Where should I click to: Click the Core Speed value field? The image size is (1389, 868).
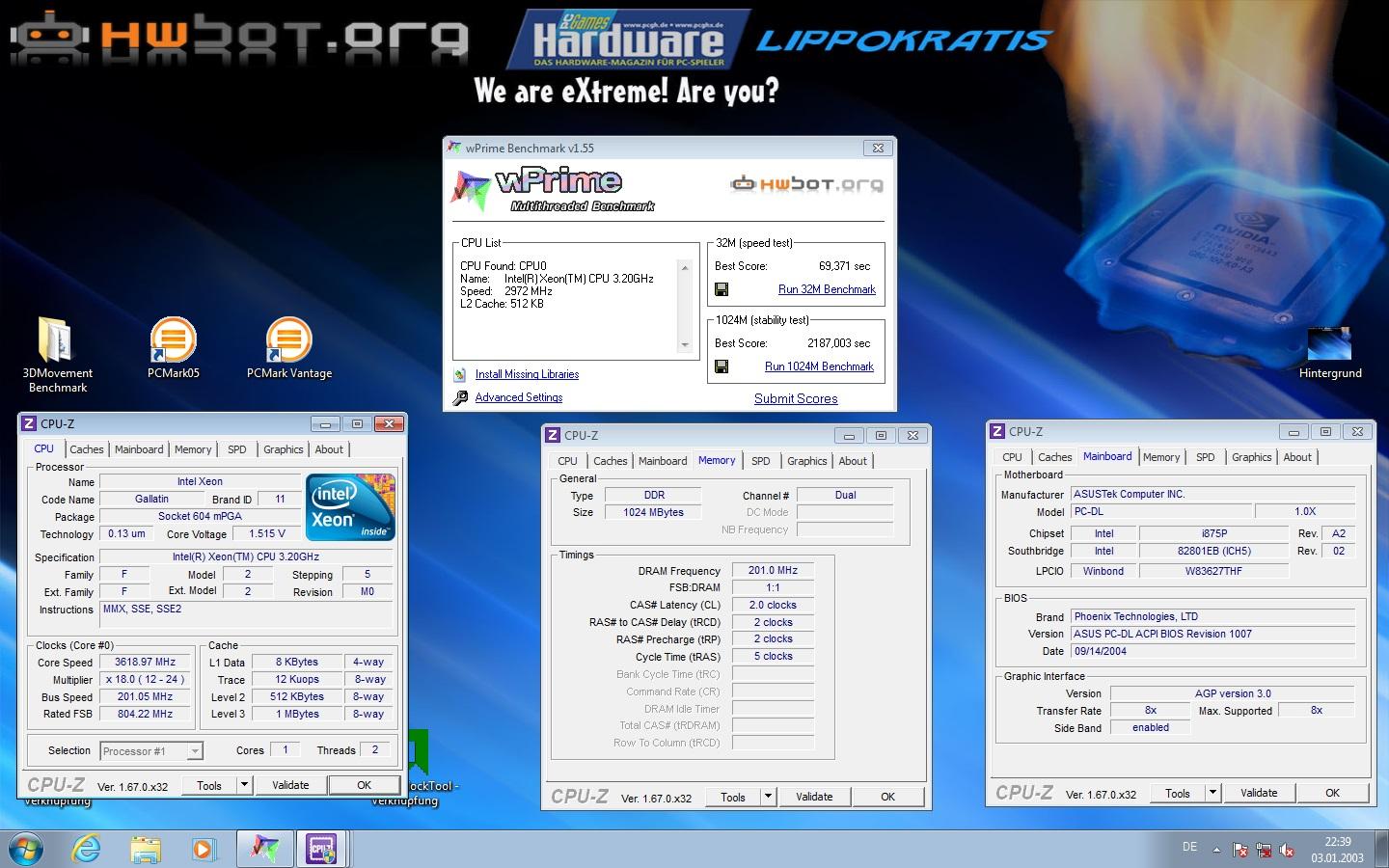click(145, 663)
